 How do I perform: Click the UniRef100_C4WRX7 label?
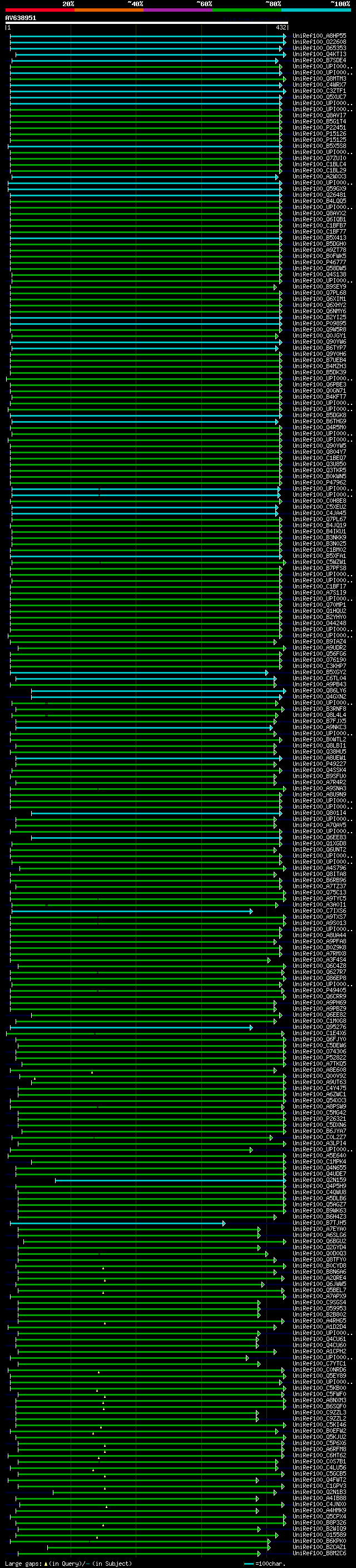pyautogui.click(x=319, y=85)
